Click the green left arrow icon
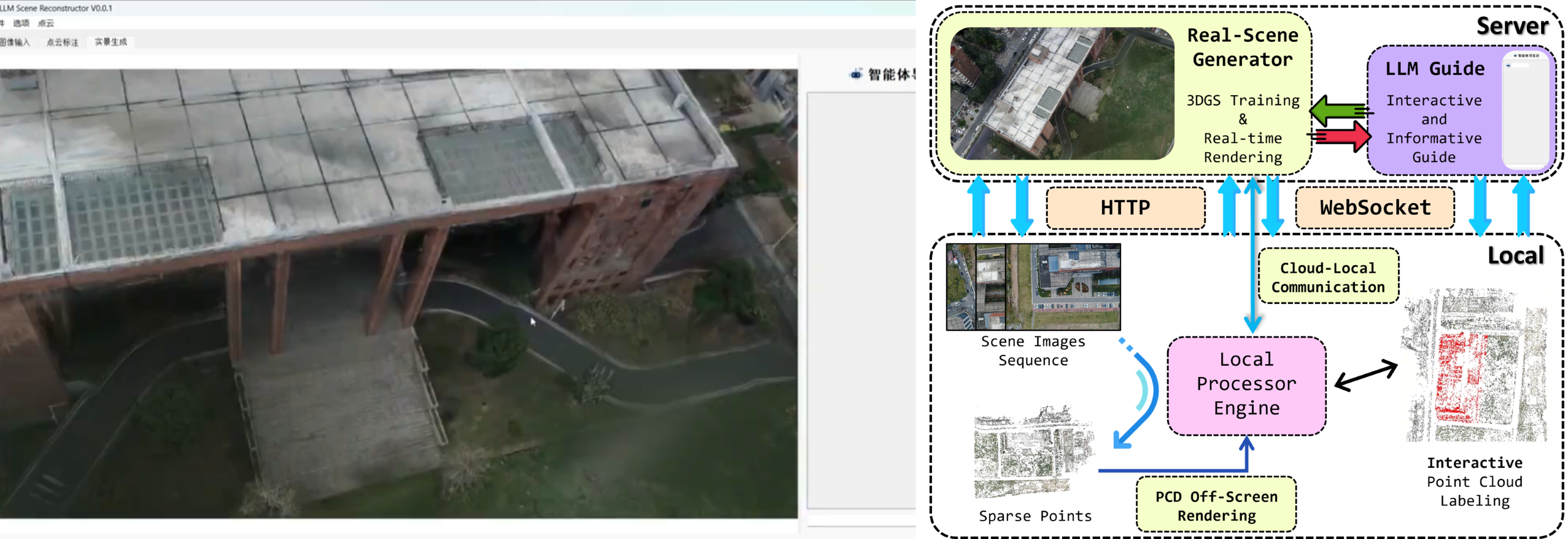The image size is (1568, 539). point(1340,111)
